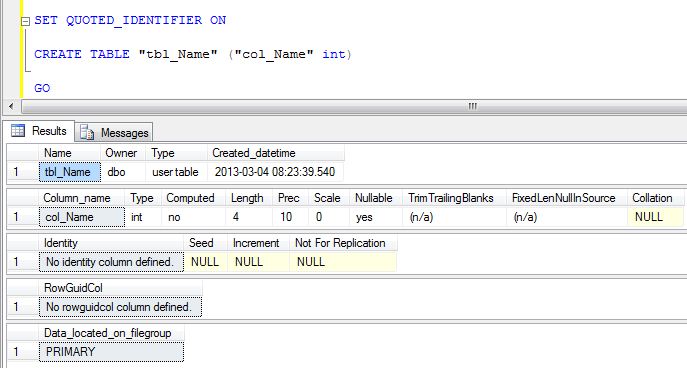
Task: Click the RowGuidCol column header
Action: coord(120,288)
